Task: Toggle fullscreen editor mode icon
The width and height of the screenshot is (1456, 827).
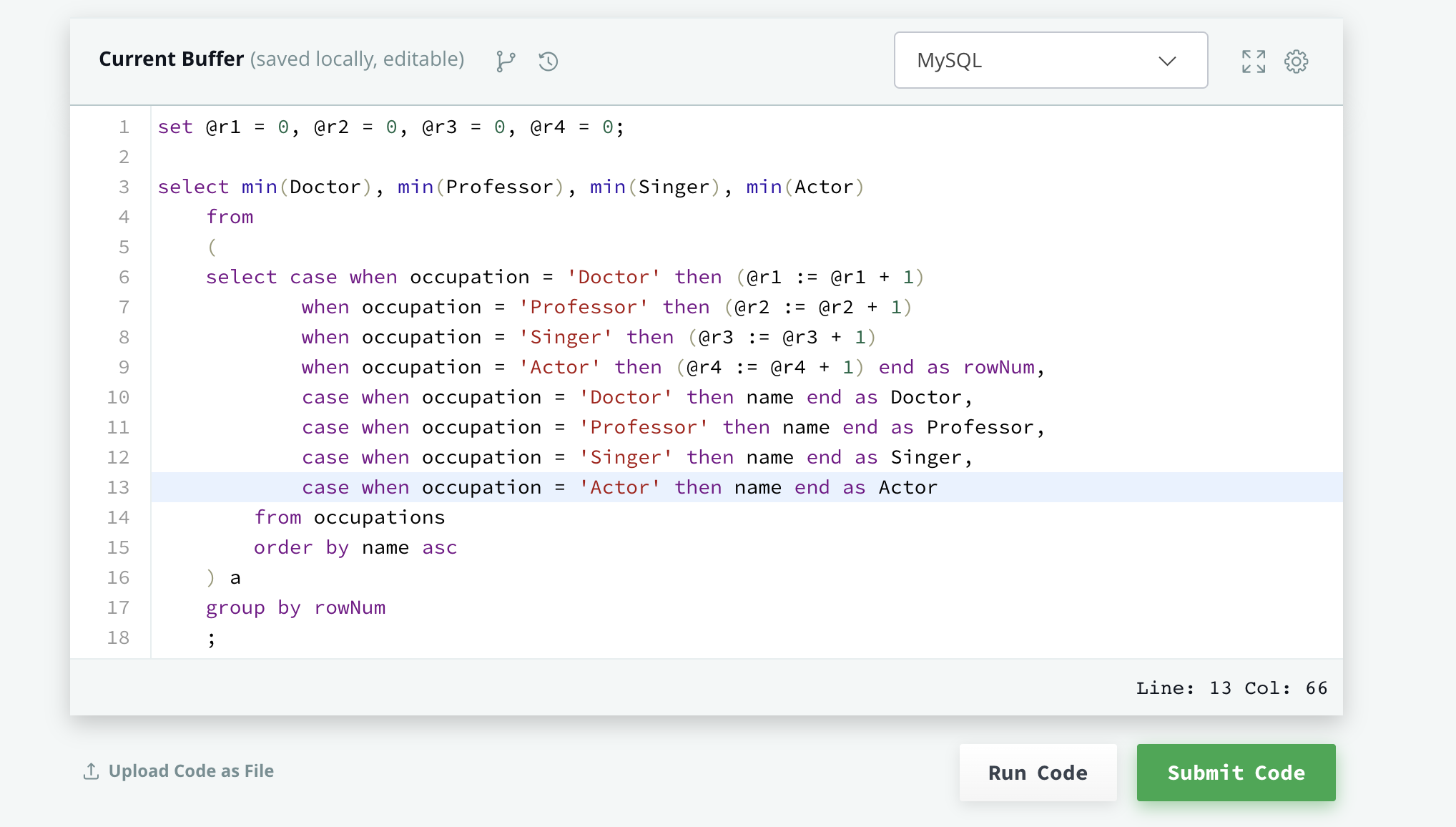Action: pyautogui.click(x=1253, y=62)
